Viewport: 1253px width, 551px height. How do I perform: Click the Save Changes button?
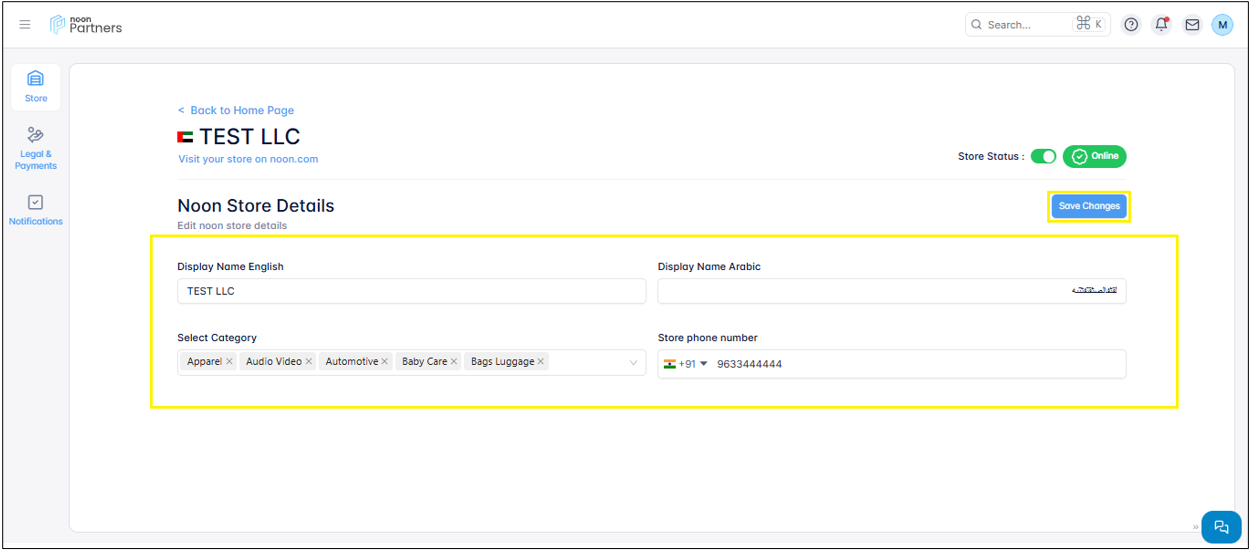1088,206
